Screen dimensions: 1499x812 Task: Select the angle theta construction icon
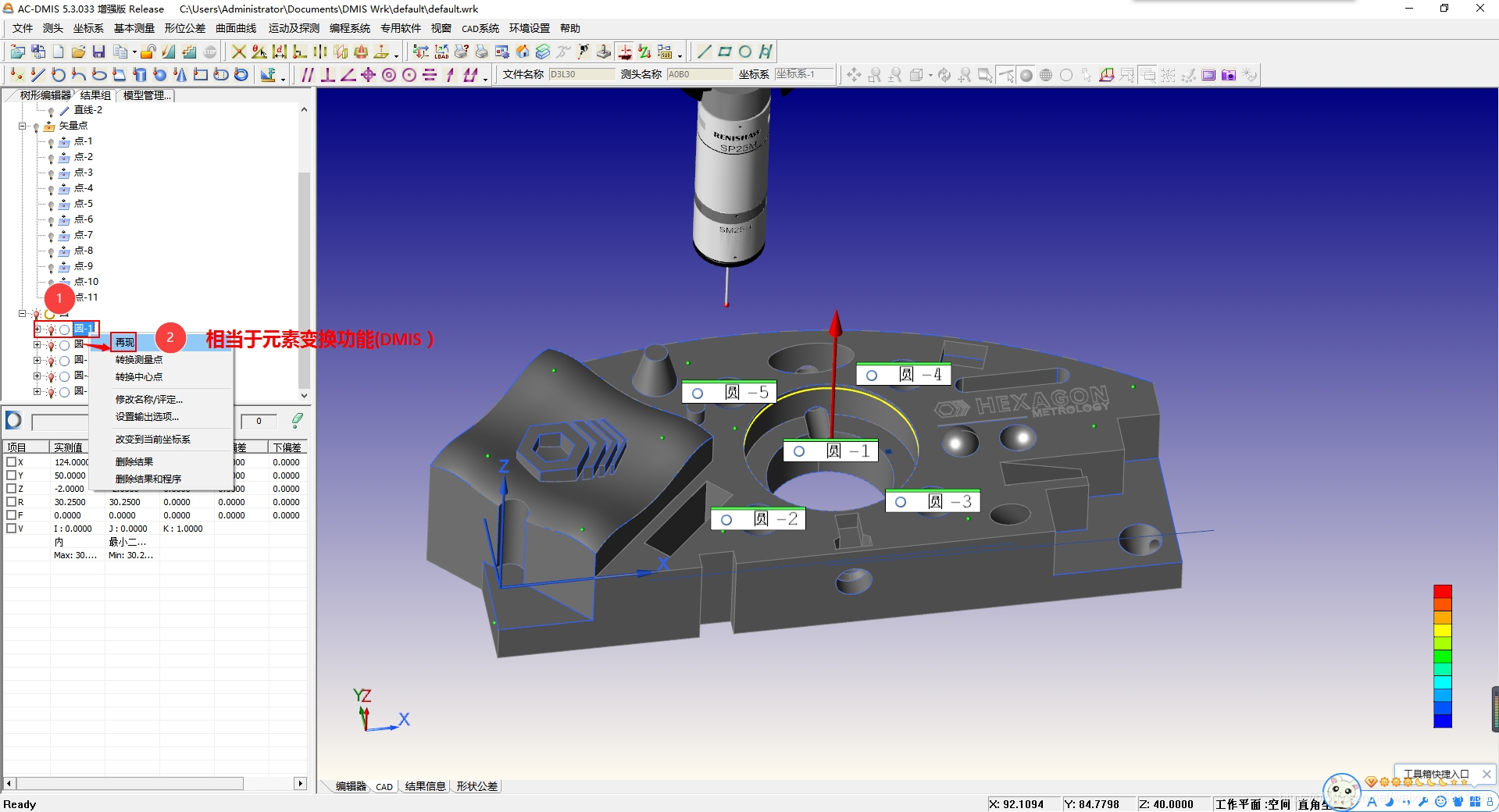pos(259,52)
